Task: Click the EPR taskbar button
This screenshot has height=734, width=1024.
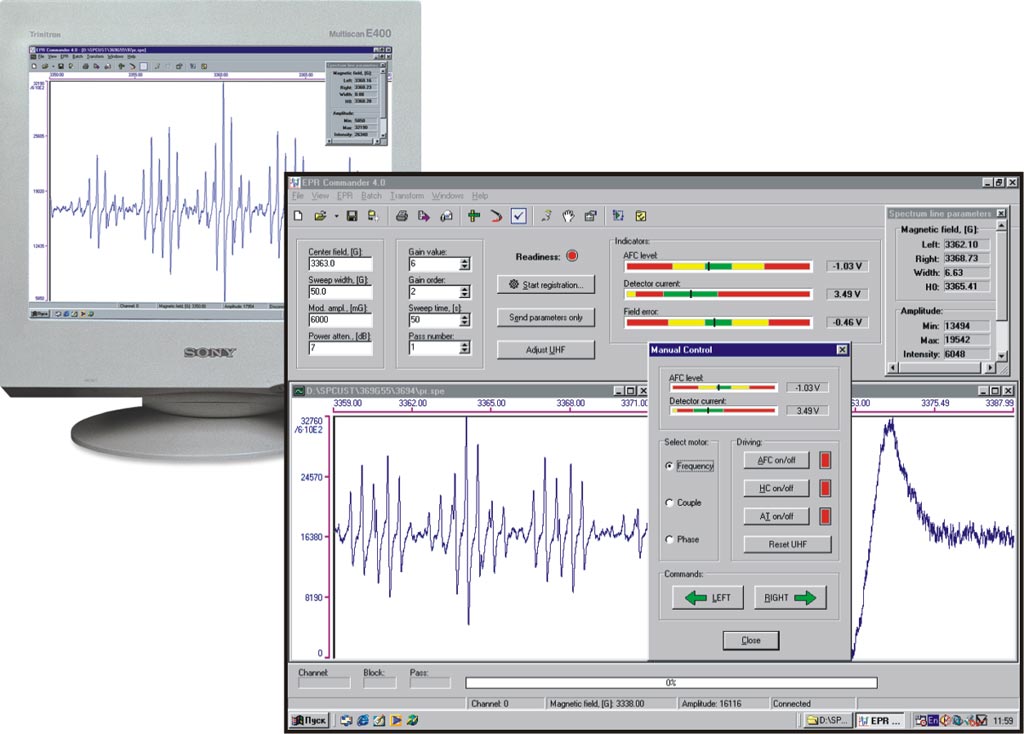Action: pos(880,720)
